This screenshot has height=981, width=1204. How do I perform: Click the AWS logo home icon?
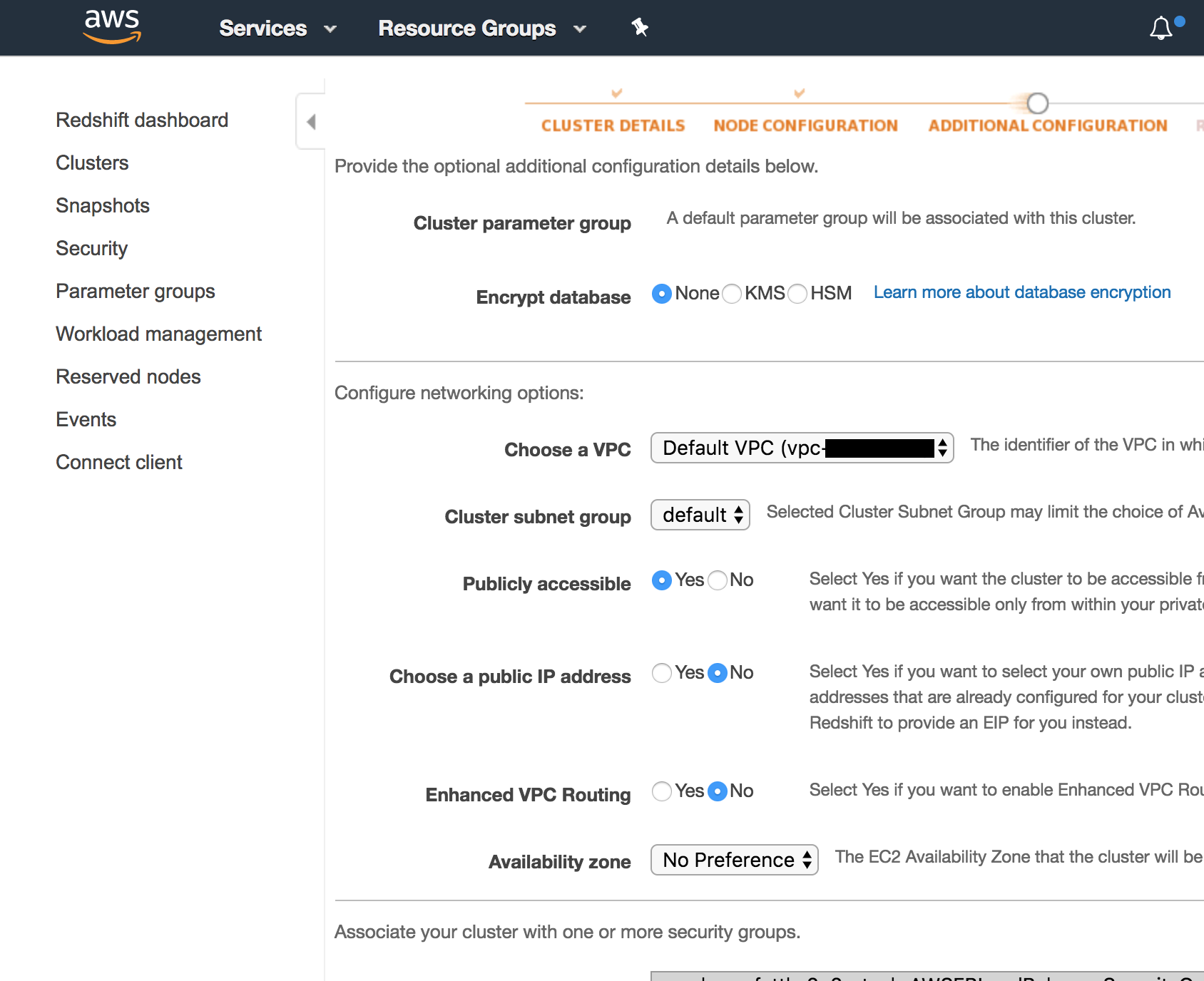tap(112, 27)
